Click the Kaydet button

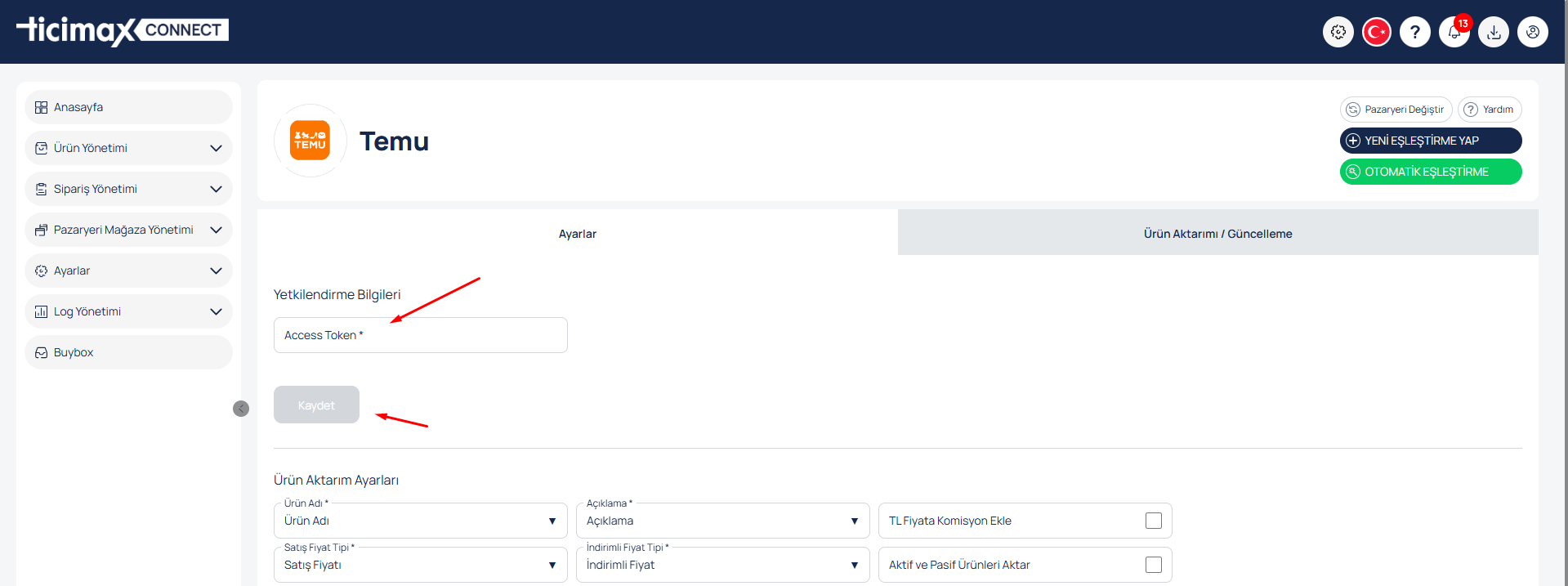(x=316, y=405)
